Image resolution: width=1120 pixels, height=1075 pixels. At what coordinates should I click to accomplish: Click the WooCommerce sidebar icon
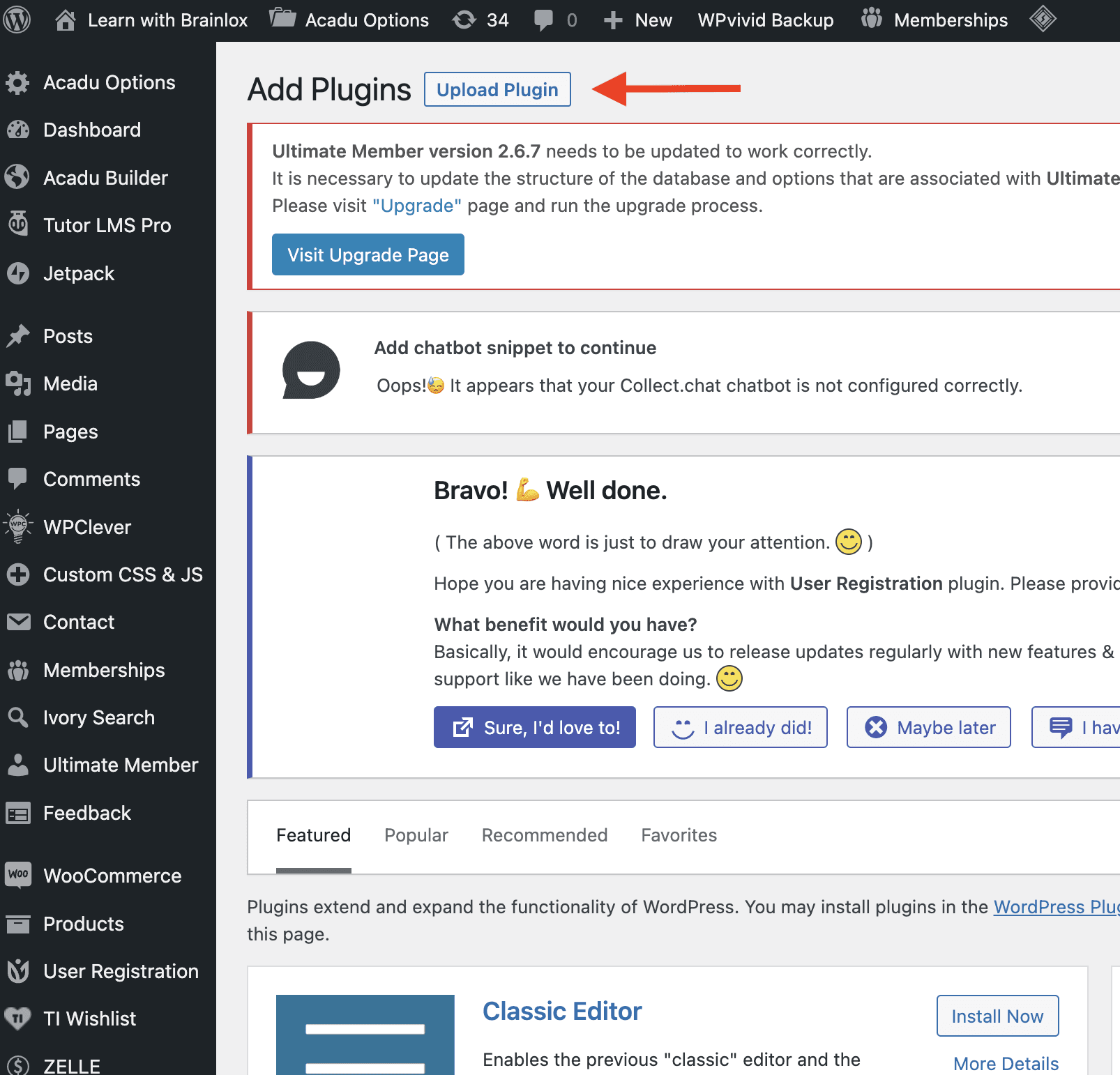(19, 875)
